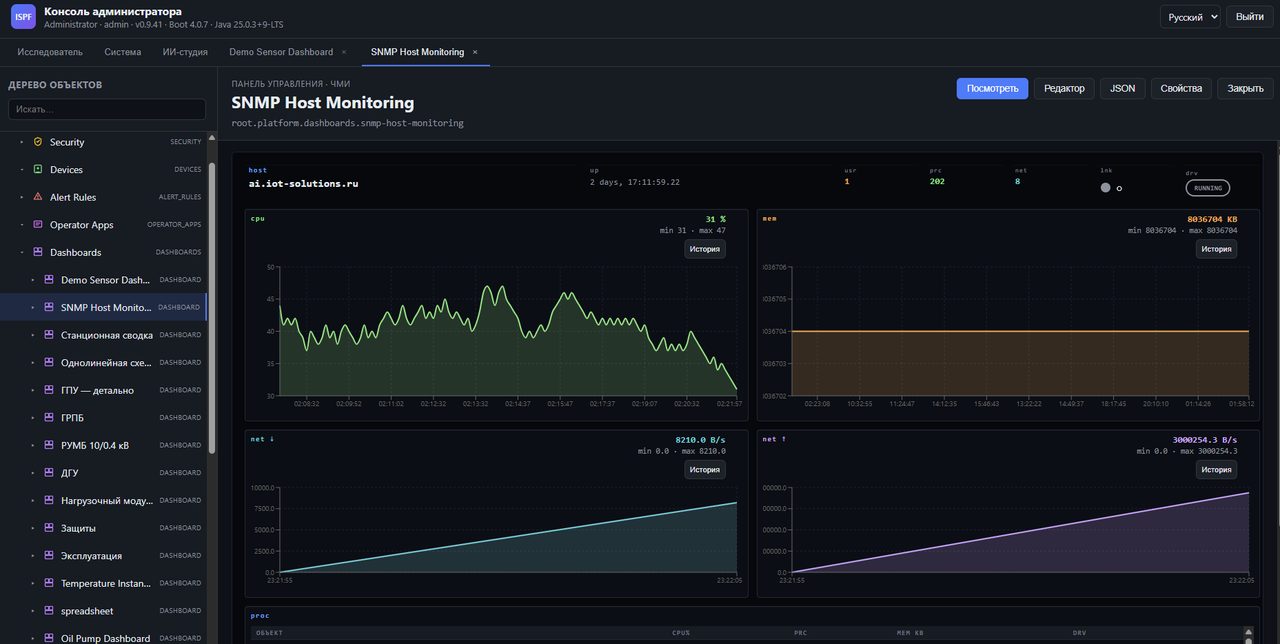Click the RUNNING driver status badge
This screenshot has height=644, width=1280.
(x=1208, y=187)
